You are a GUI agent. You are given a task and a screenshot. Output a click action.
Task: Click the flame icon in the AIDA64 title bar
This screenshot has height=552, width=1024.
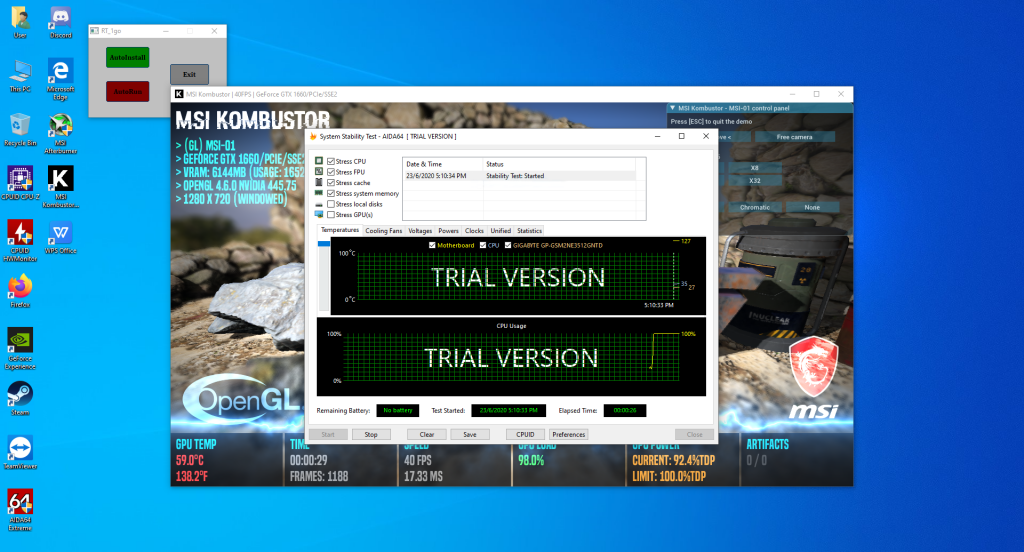[313, 137]
